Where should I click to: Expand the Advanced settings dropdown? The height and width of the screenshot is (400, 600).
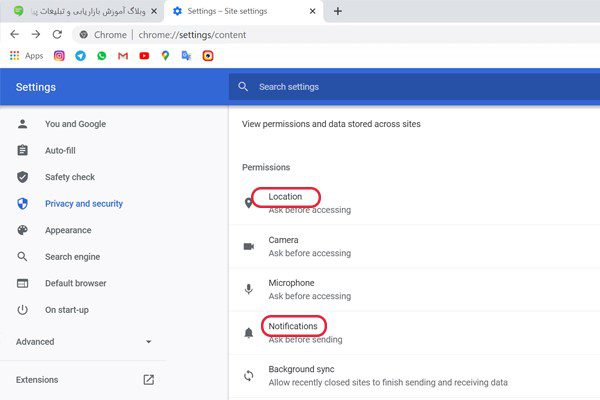(x=83, y=341)
